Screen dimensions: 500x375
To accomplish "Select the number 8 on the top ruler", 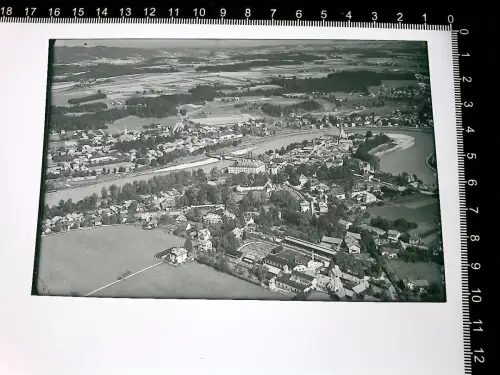I will tap(248, 13).
